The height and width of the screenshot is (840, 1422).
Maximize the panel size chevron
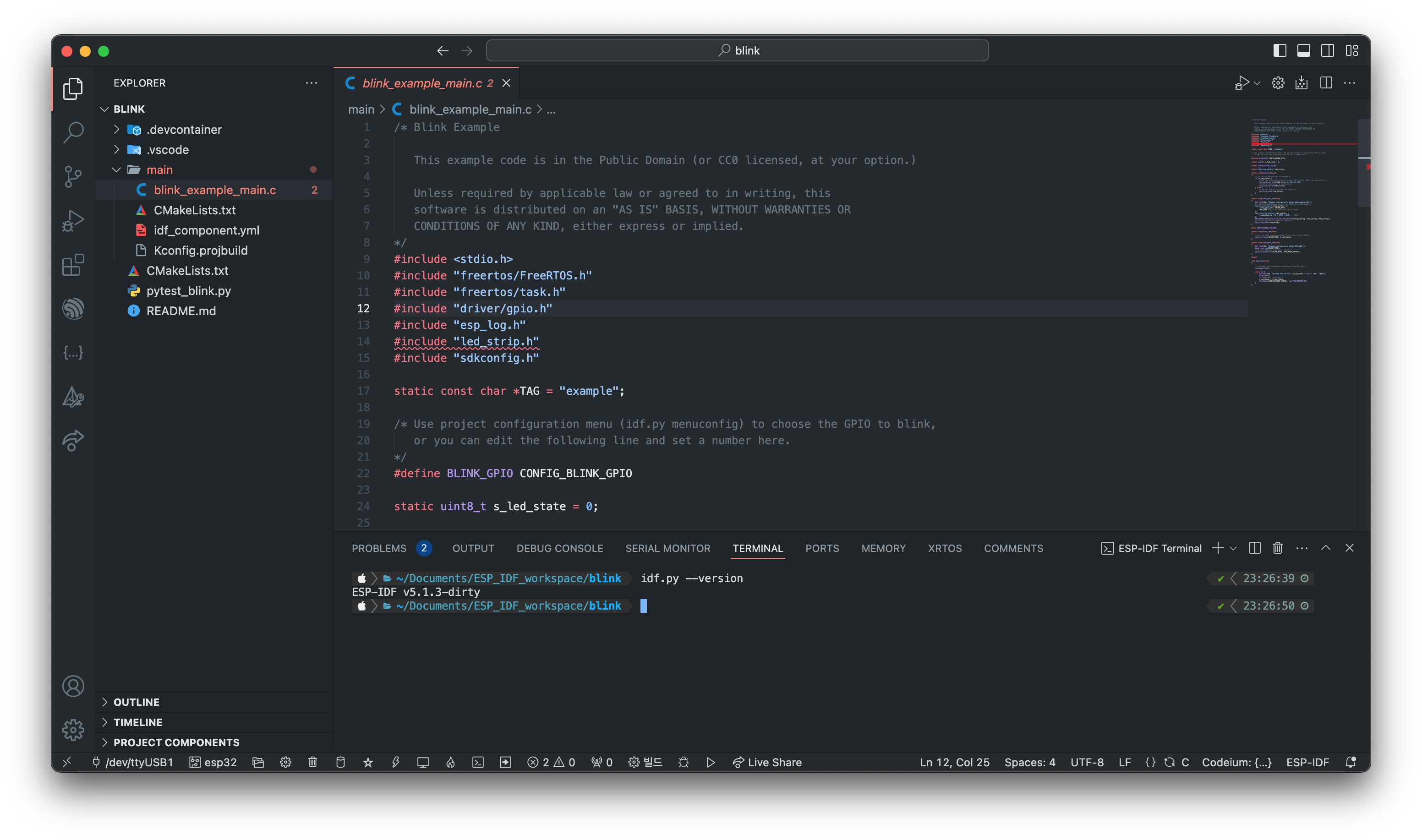click(1326, 548)
